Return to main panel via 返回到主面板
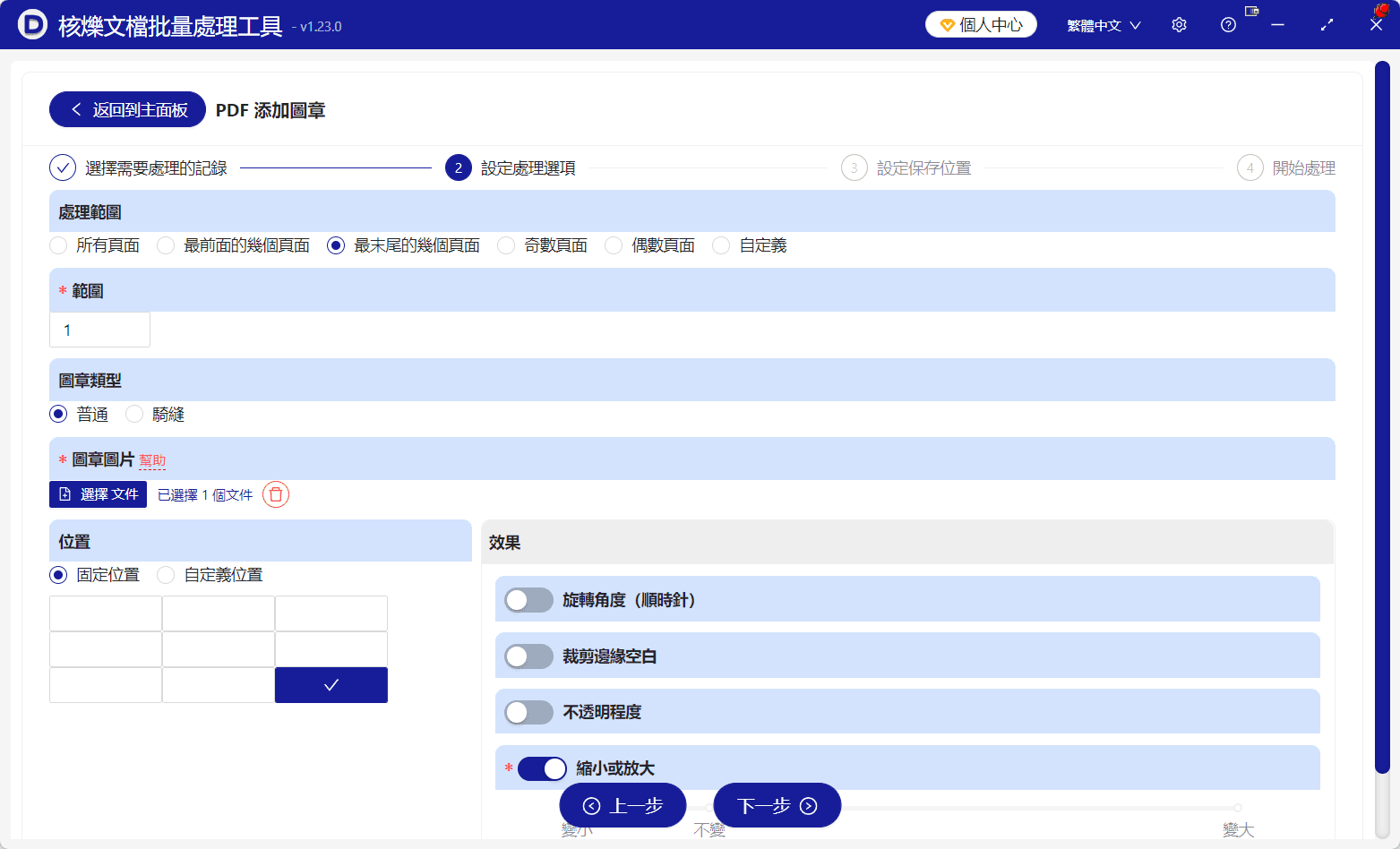The image size is (1400, 849). tap(127, 109)
